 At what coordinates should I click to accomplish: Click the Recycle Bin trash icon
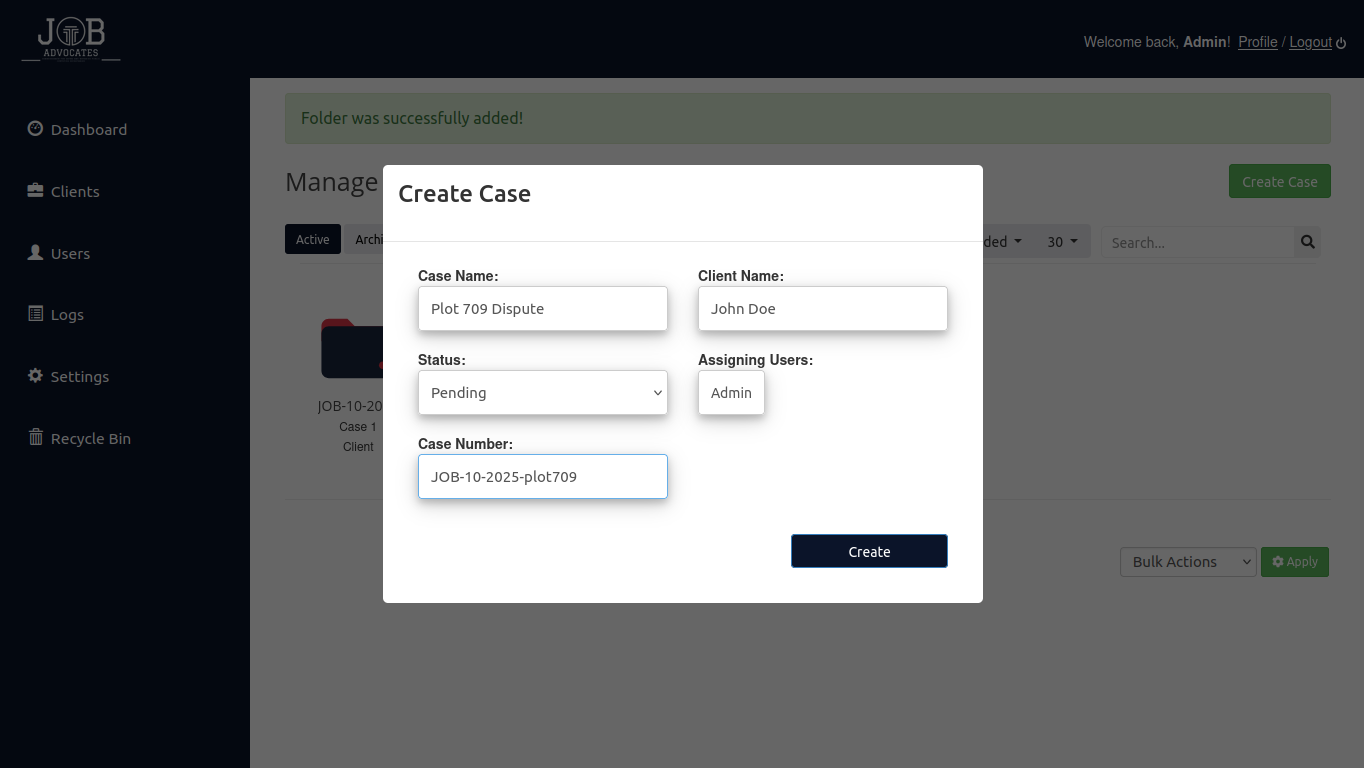(35, 438)
